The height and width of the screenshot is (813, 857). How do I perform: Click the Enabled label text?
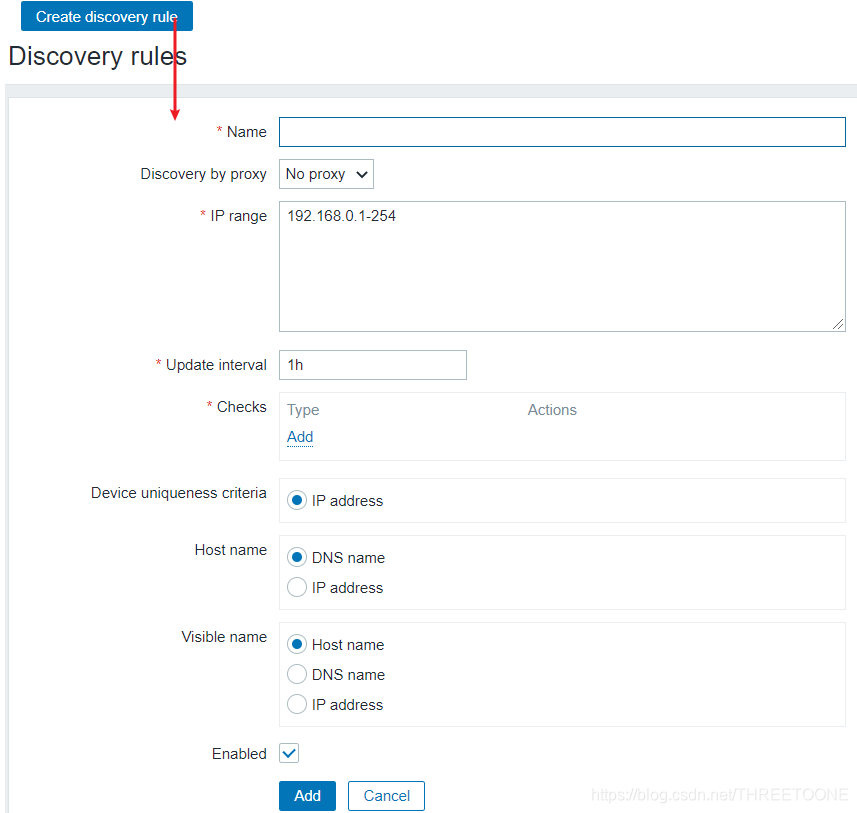tap(239, 753)
